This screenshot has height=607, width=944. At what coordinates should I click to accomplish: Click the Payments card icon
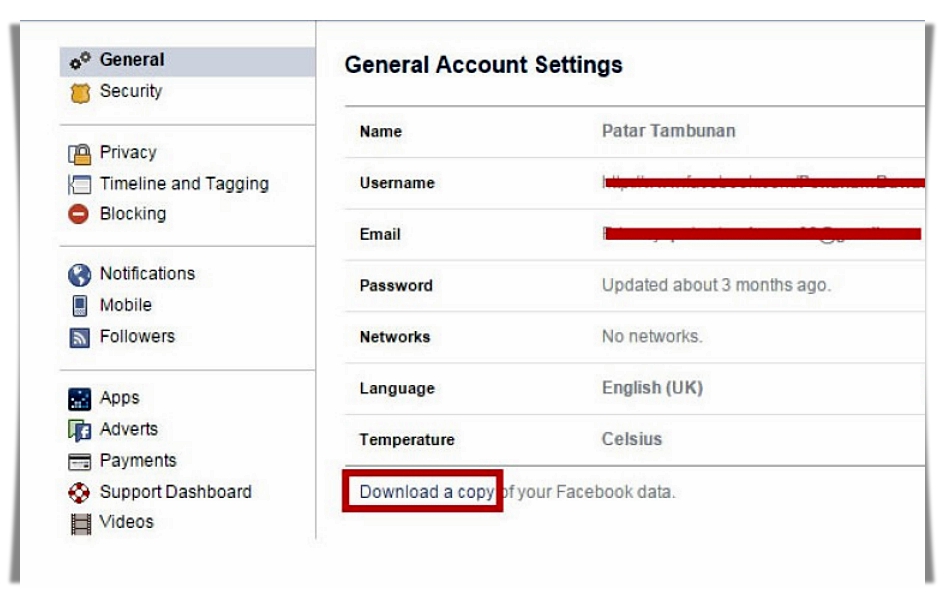tap(80, 462)
